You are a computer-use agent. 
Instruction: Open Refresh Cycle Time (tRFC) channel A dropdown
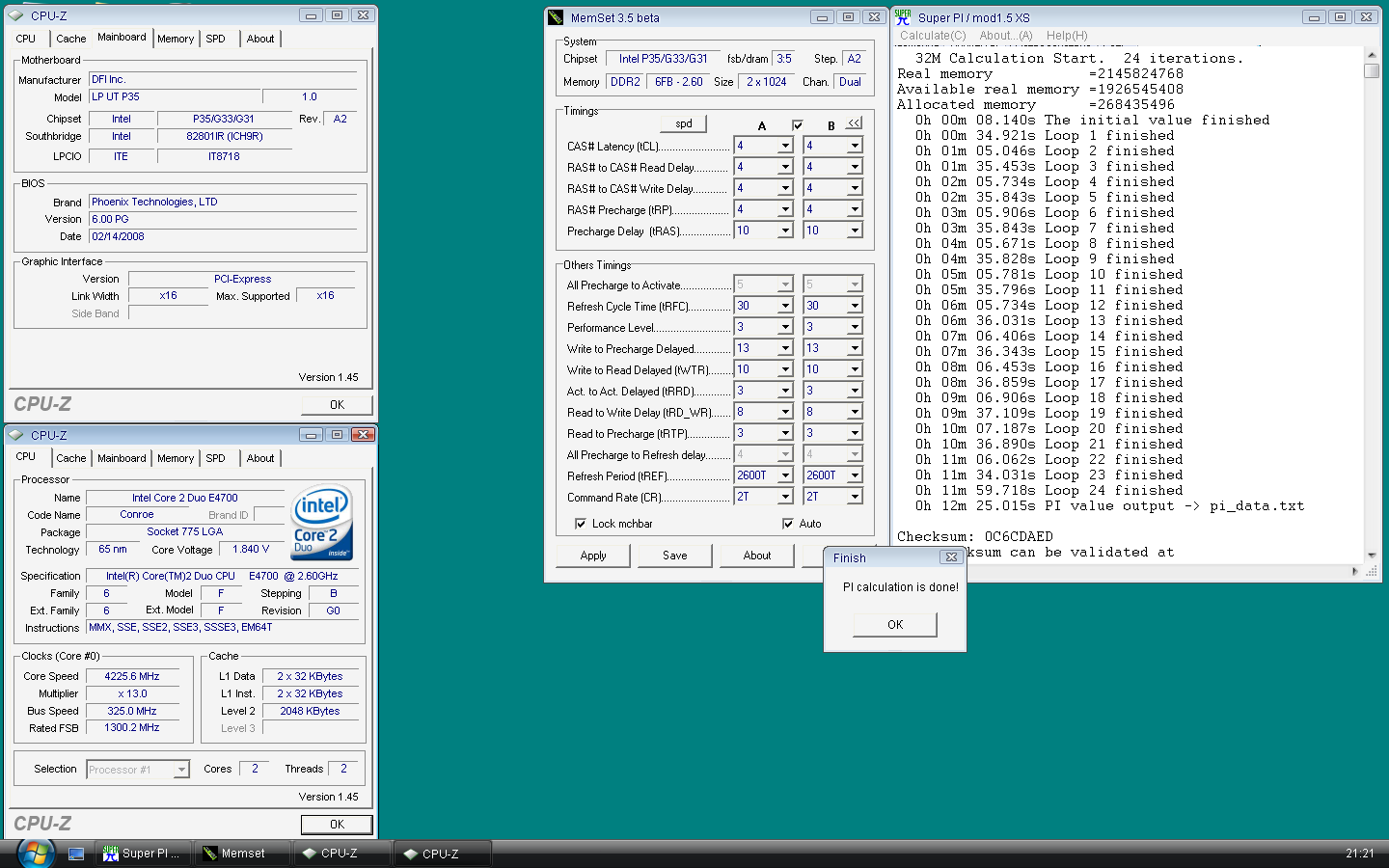pos(785,306)
